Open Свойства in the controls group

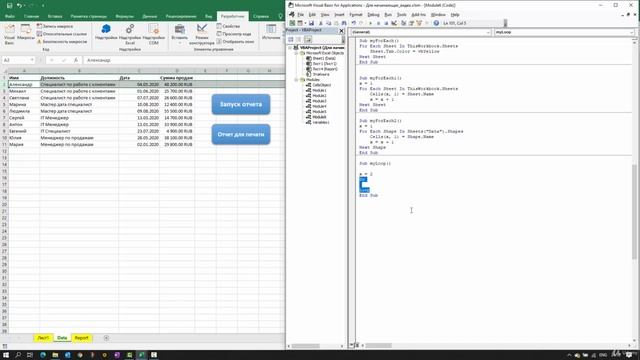pos(229,26)
